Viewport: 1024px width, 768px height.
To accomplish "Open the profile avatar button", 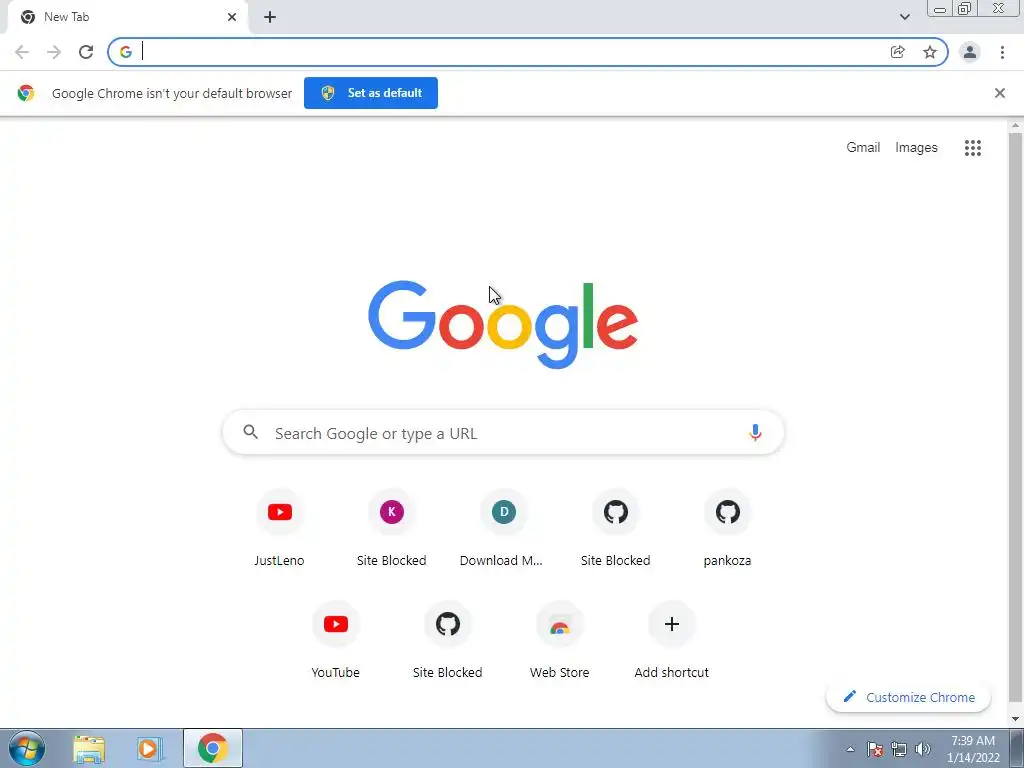I will click(970, 52).
